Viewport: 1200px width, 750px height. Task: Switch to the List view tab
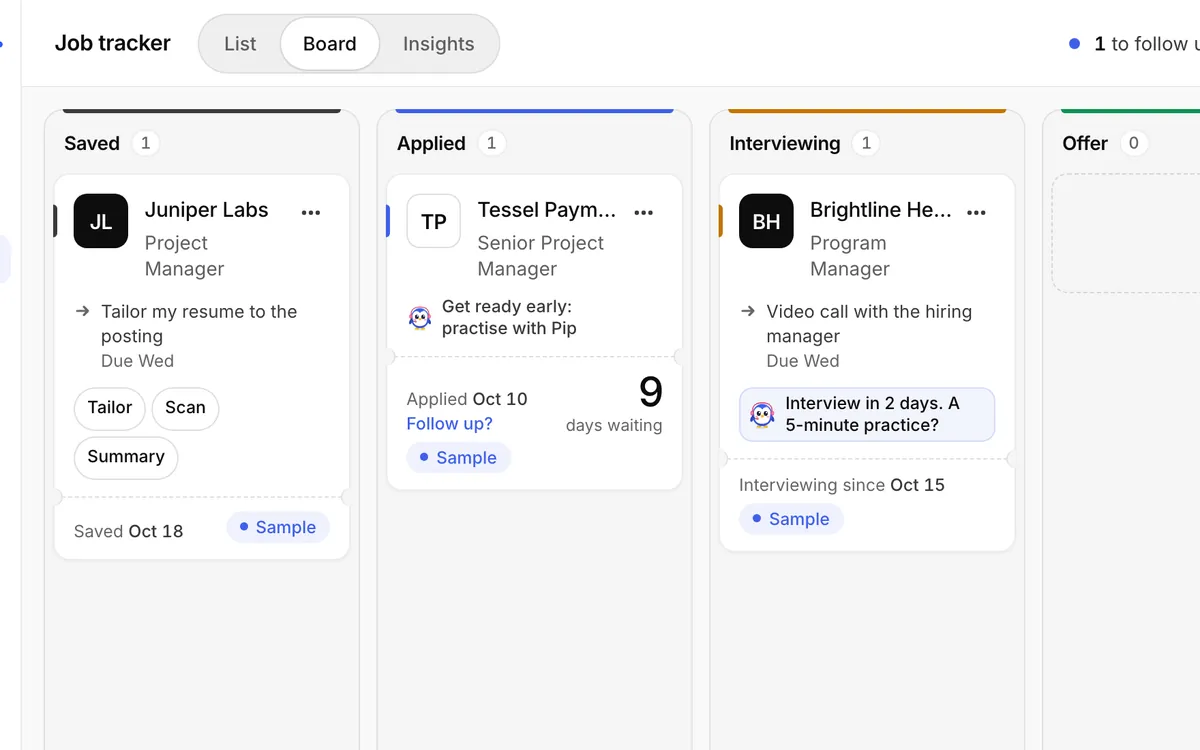[240, 44]
